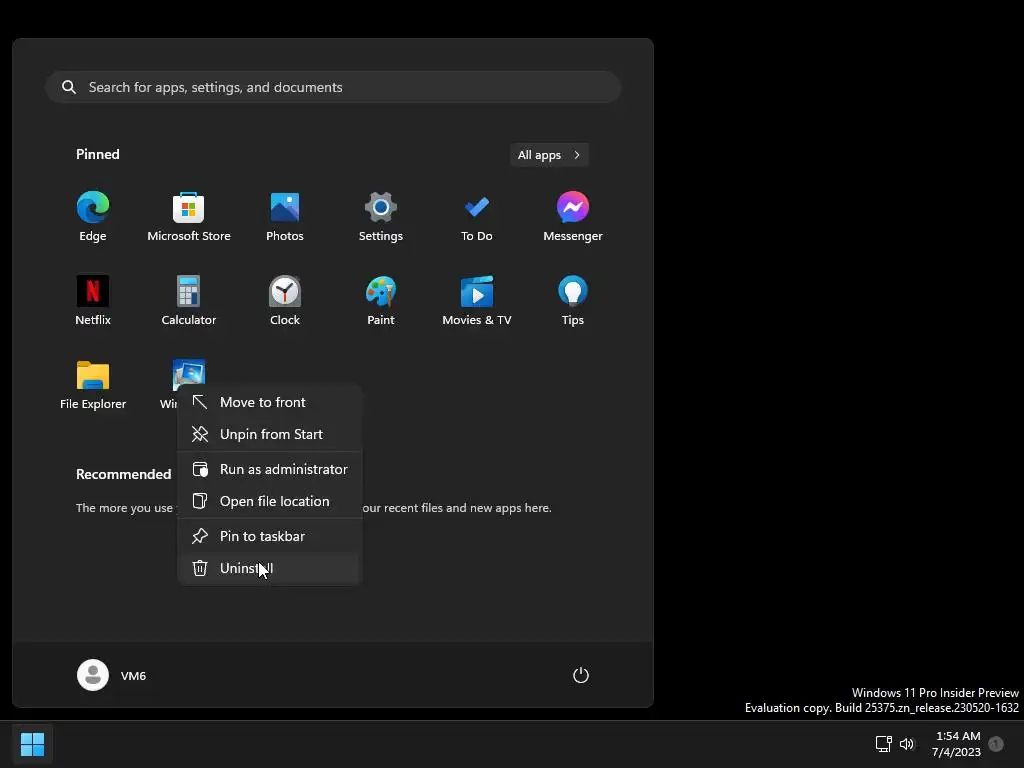Click the partially hidden pinned app icon behind menu
1024x768 pixels.
(189, 374)
